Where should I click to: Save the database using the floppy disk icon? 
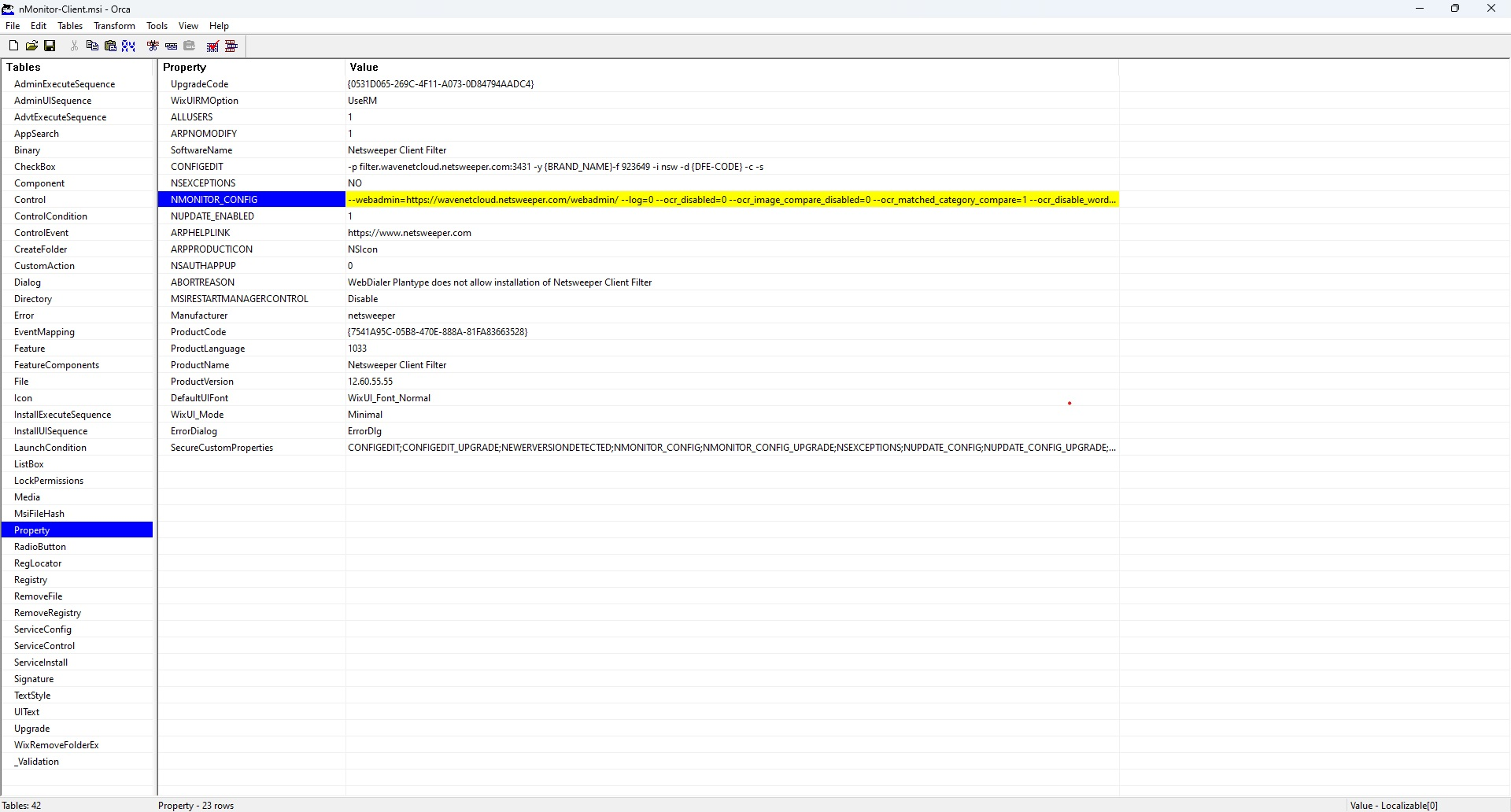pyautogui.click(x=50, y=46)
